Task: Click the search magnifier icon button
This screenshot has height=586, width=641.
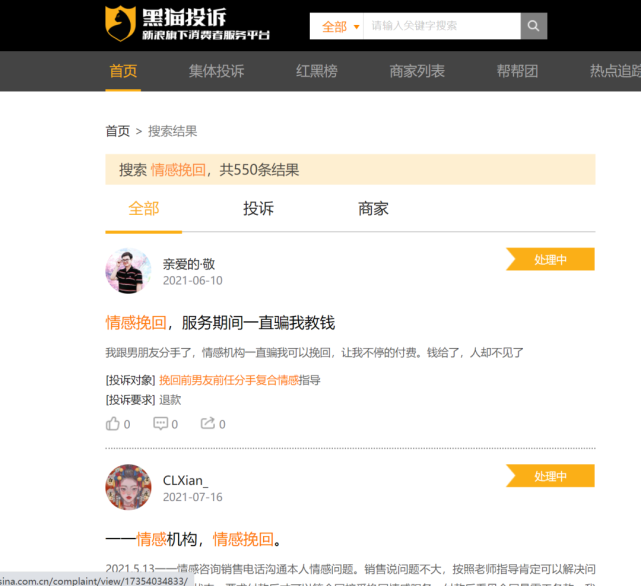Action: point(534,26)
